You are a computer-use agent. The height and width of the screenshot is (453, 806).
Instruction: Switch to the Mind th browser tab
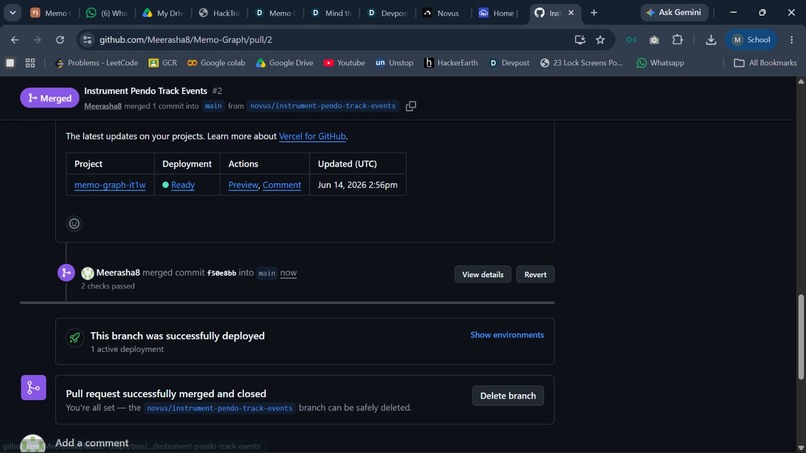point(331,13)
